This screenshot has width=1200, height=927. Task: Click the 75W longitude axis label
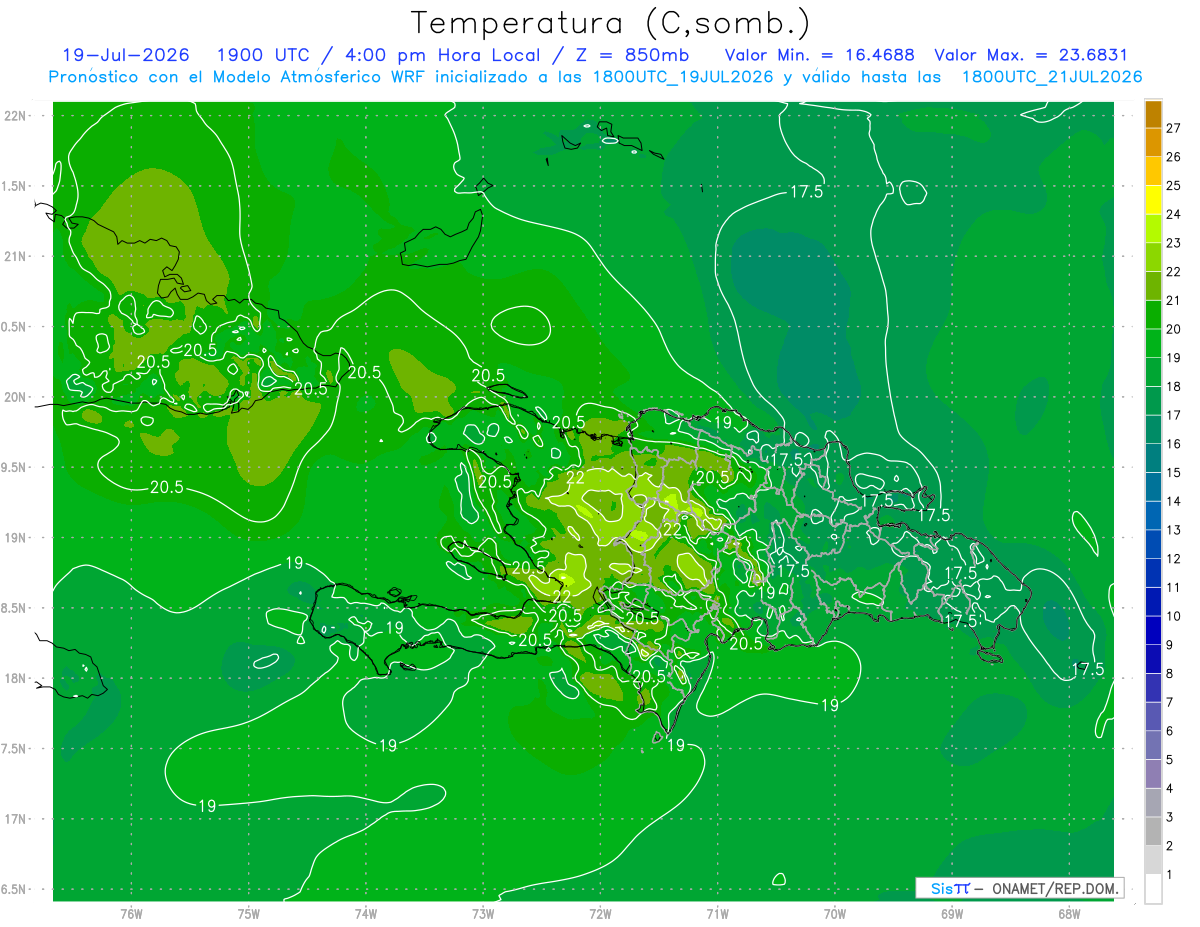pyautogui.click(x=249, y=913)
